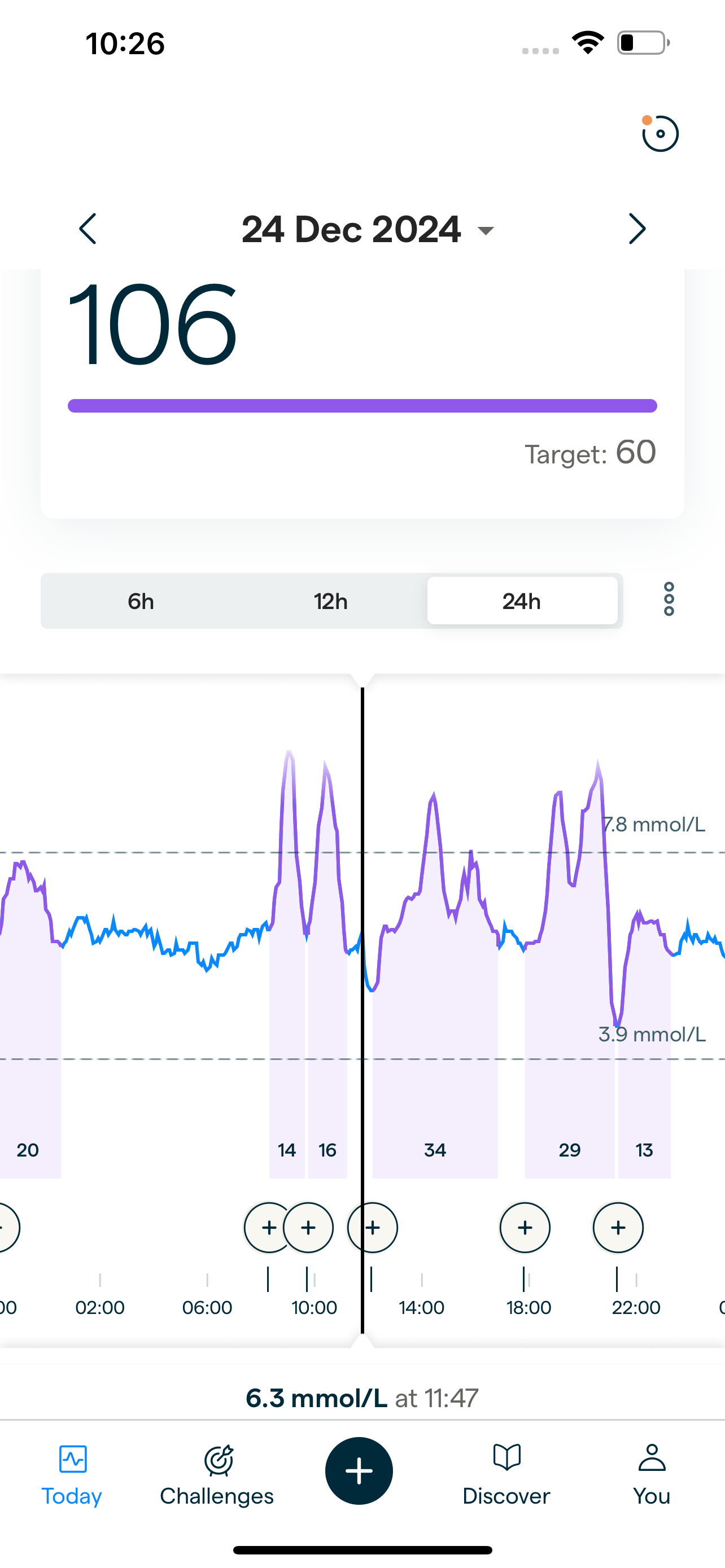Add event marker near 22:00

click(618, 1228)
